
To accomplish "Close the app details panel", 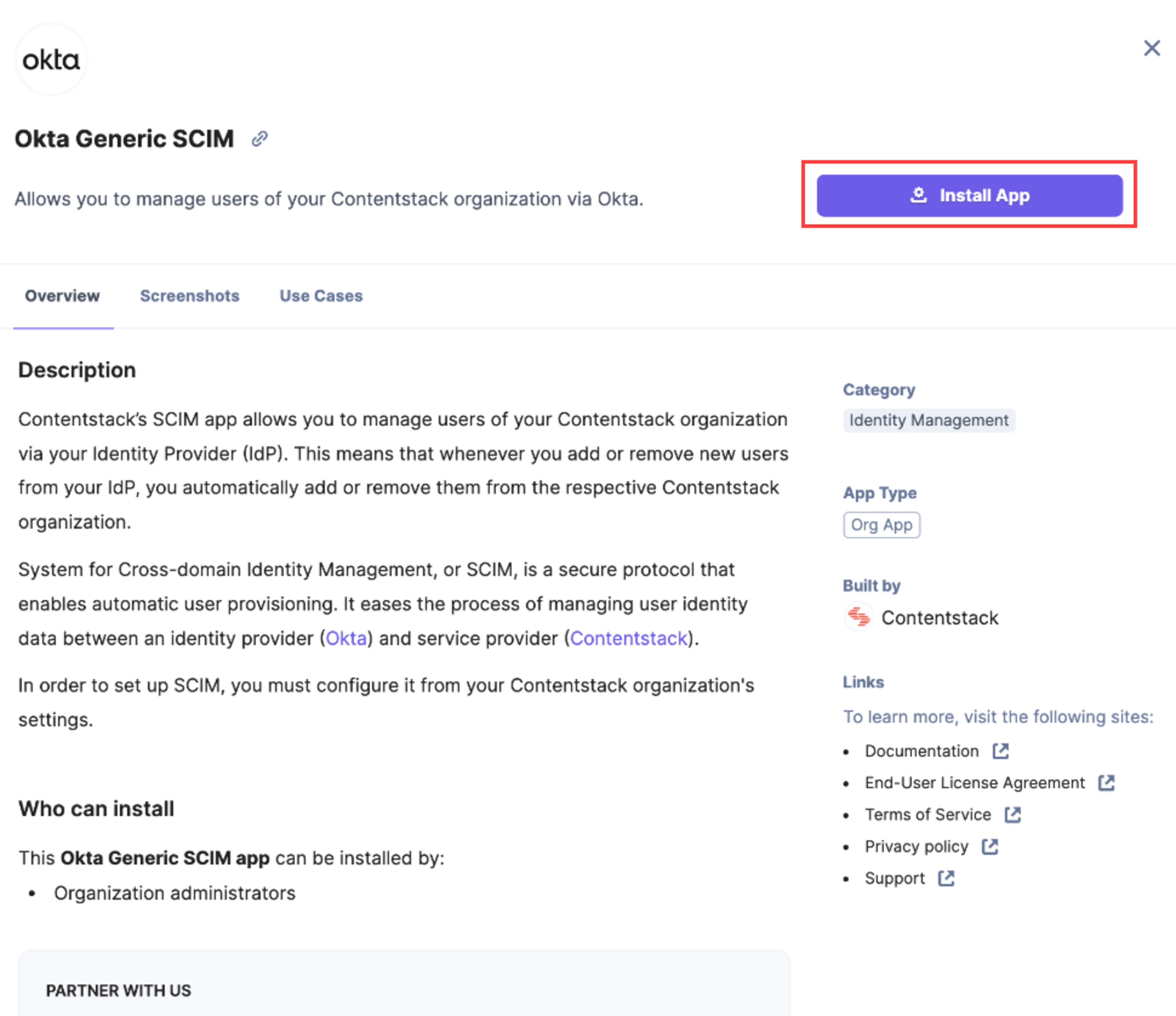I will [x=1151, y=48].
